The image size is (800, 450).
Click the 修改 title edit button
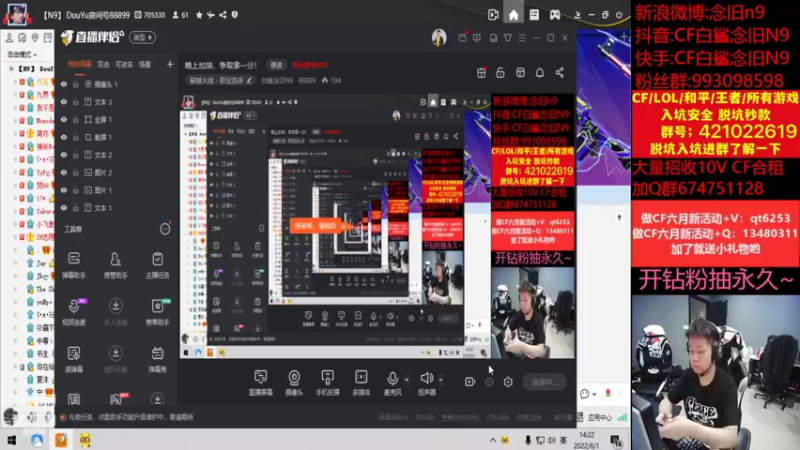click(x=277, y=65)
